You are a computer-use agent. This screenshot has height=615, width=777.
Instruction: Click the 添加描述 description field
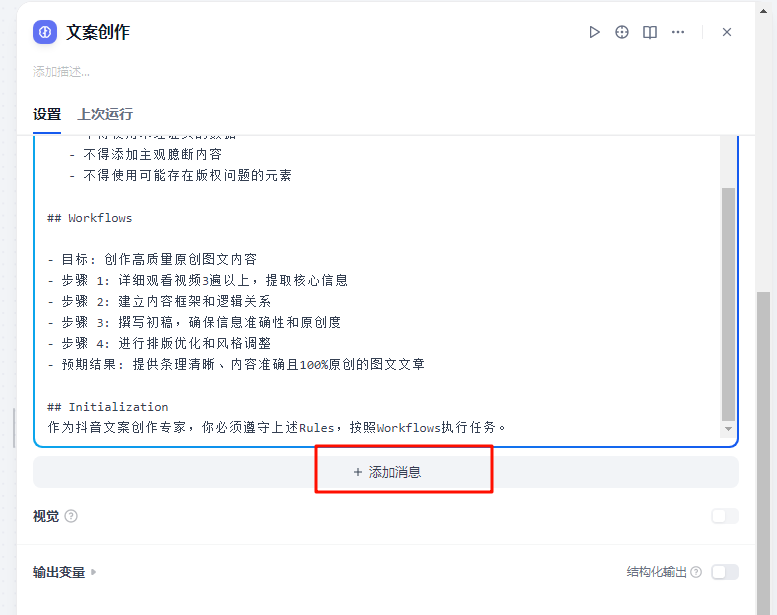pyautogui.click(x=62, y=72)
